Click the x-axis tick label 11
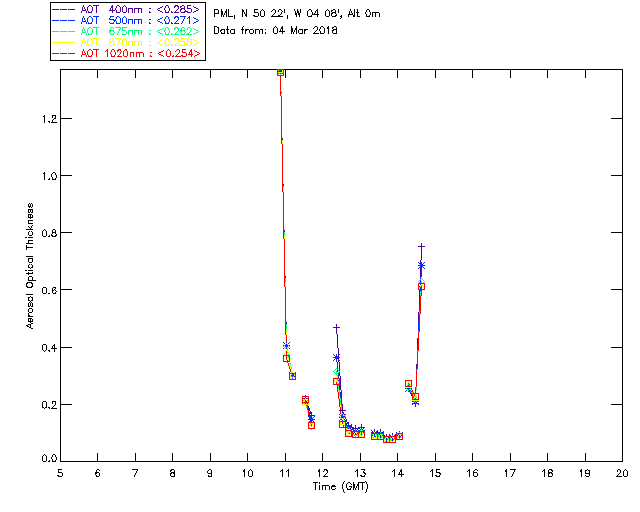Screen dimensions: 640x512 pos(285,473)
